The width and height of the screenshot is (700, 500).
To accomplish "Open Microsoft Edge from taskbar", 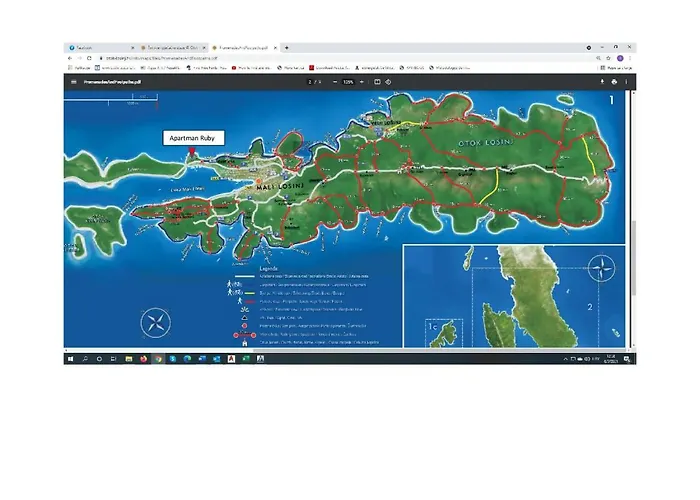I will click(x=187, y=358).
